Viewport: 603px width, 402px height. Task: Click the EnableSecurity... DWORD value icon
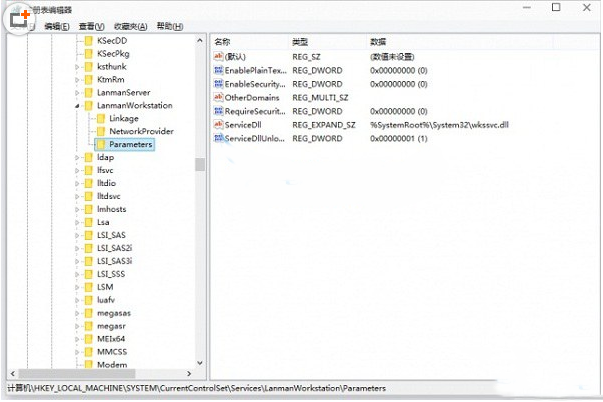click(218, 84)
